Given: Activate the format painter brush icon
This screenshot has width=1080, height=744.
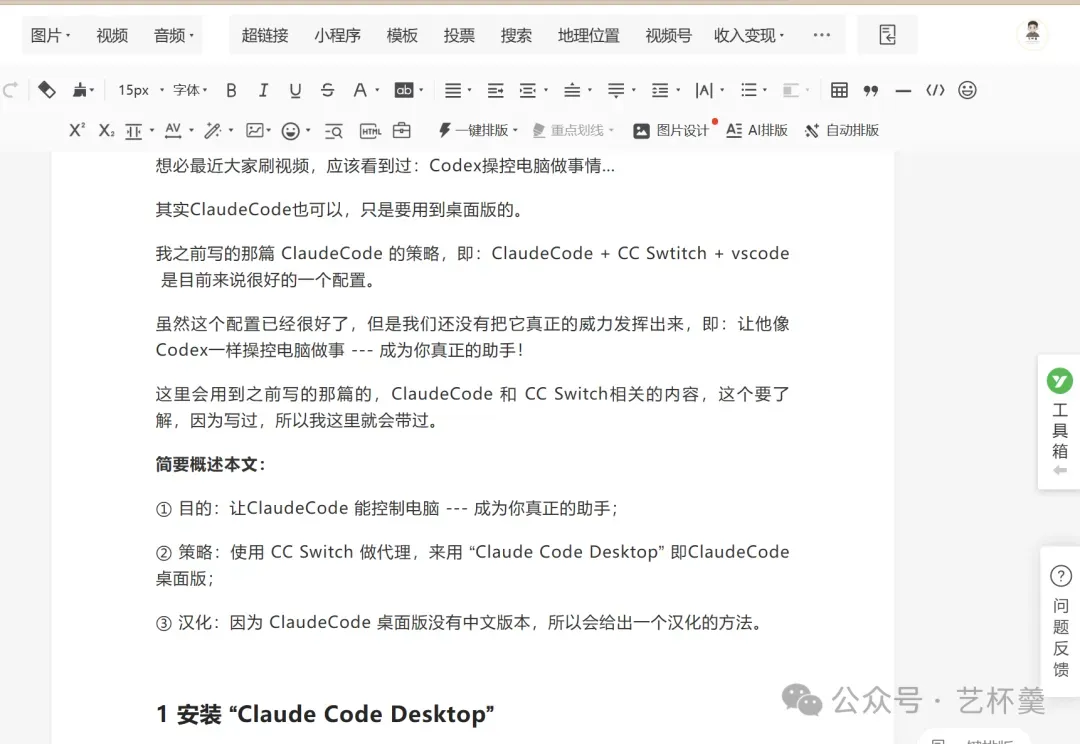Looking at the screenshot, I should click(x=81, y=90).
